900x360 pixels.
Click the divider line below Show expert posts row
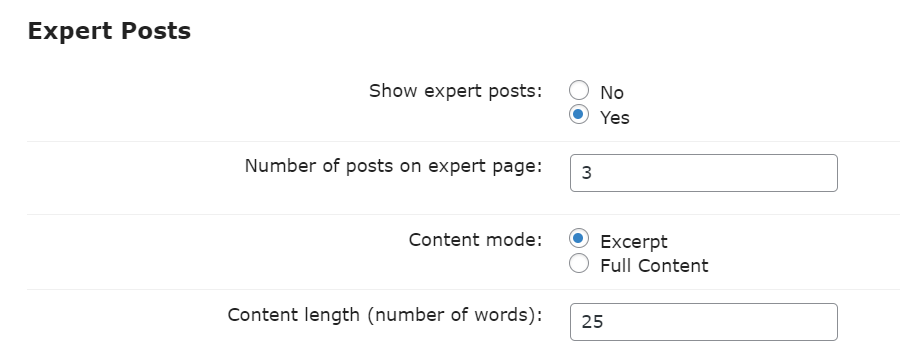click(463, 141)
